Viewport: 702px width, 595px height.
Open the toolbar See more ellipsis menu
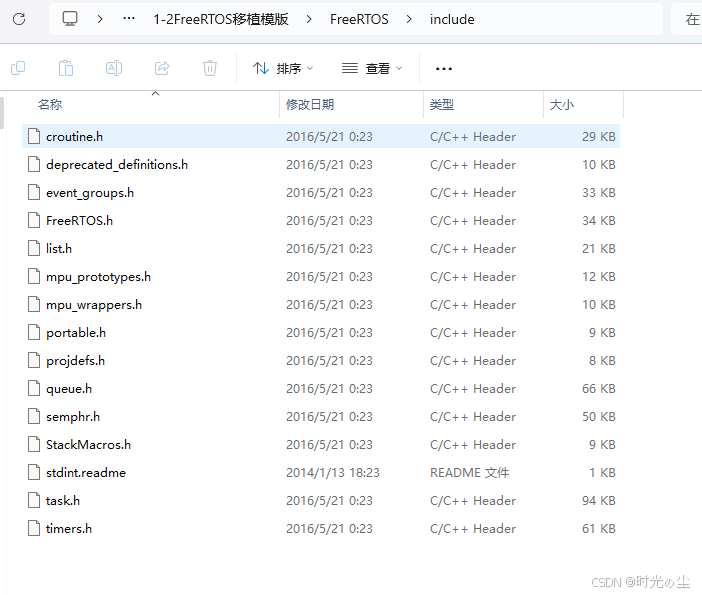click(444, 68)
